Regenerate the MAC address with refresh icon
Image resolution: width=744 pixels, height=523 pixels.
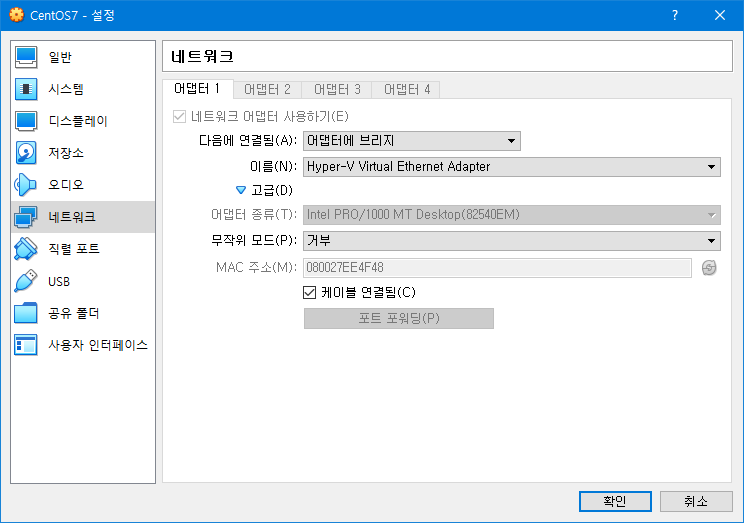709,268
